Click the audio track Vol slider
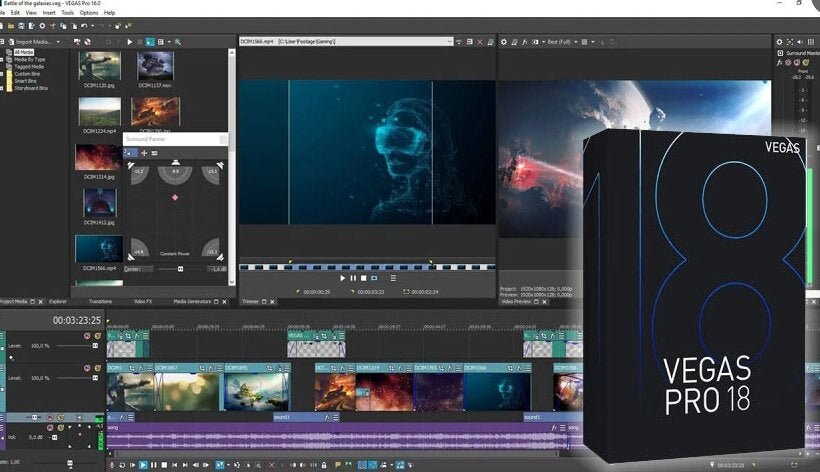The image size is (820, 472). [x=53, y=438]
